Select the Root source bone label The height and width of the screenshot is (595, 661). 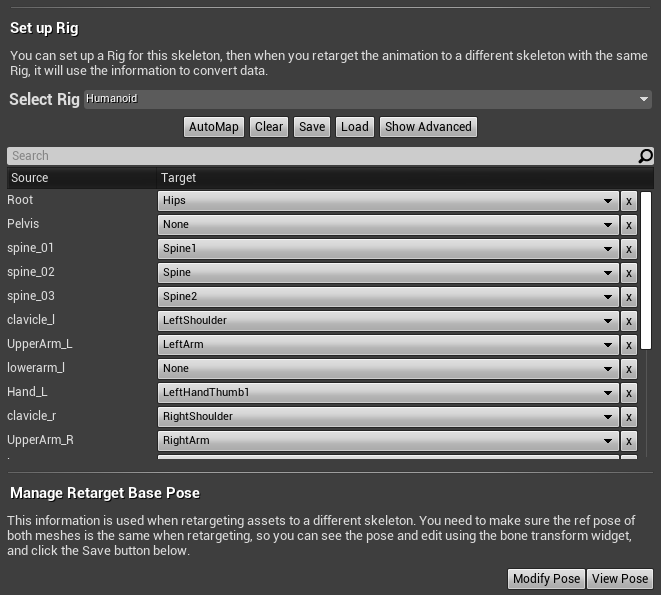point(20,200)
